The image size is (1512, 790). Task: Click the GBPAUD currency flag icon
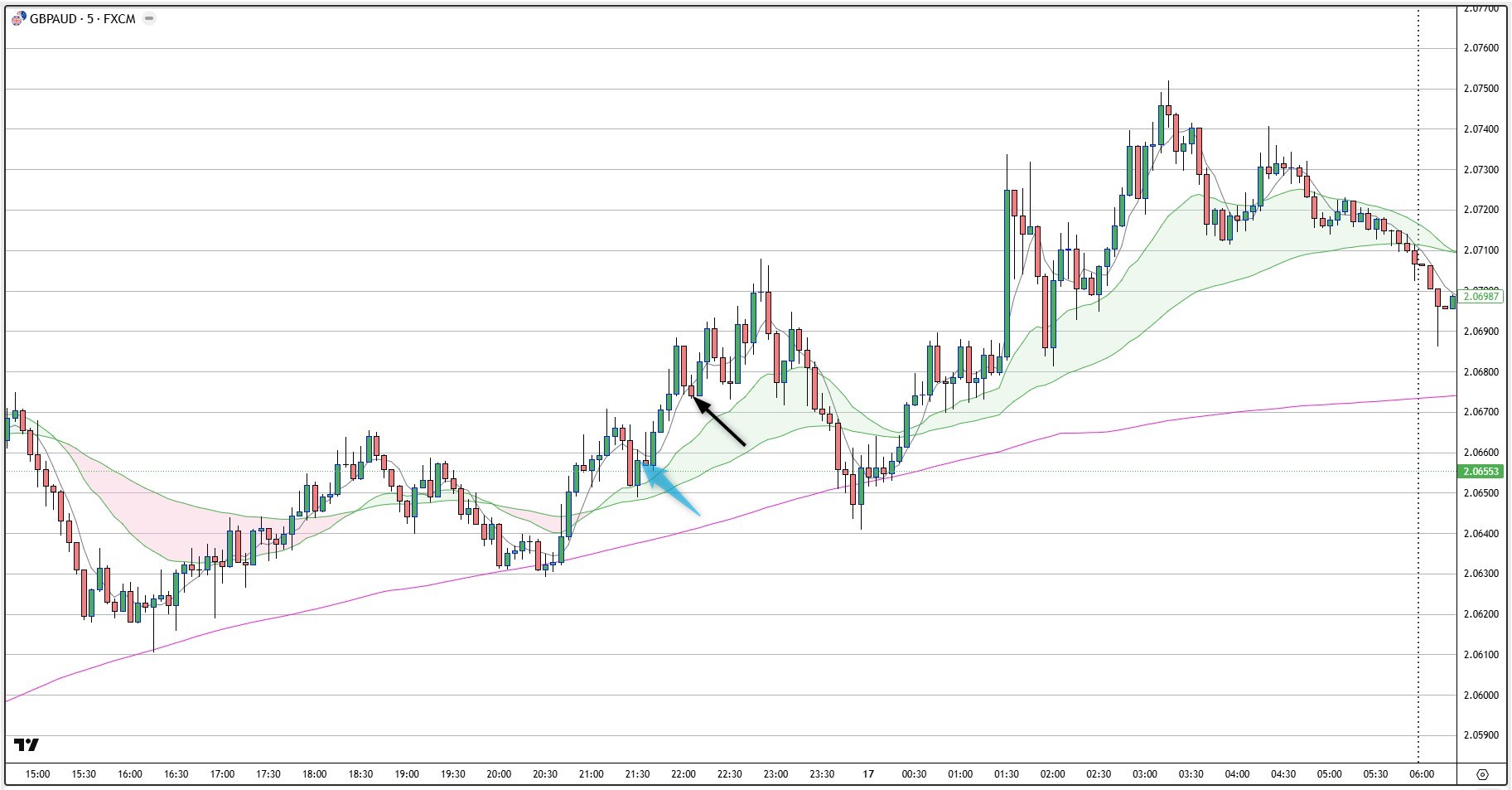tap(18, 19)
